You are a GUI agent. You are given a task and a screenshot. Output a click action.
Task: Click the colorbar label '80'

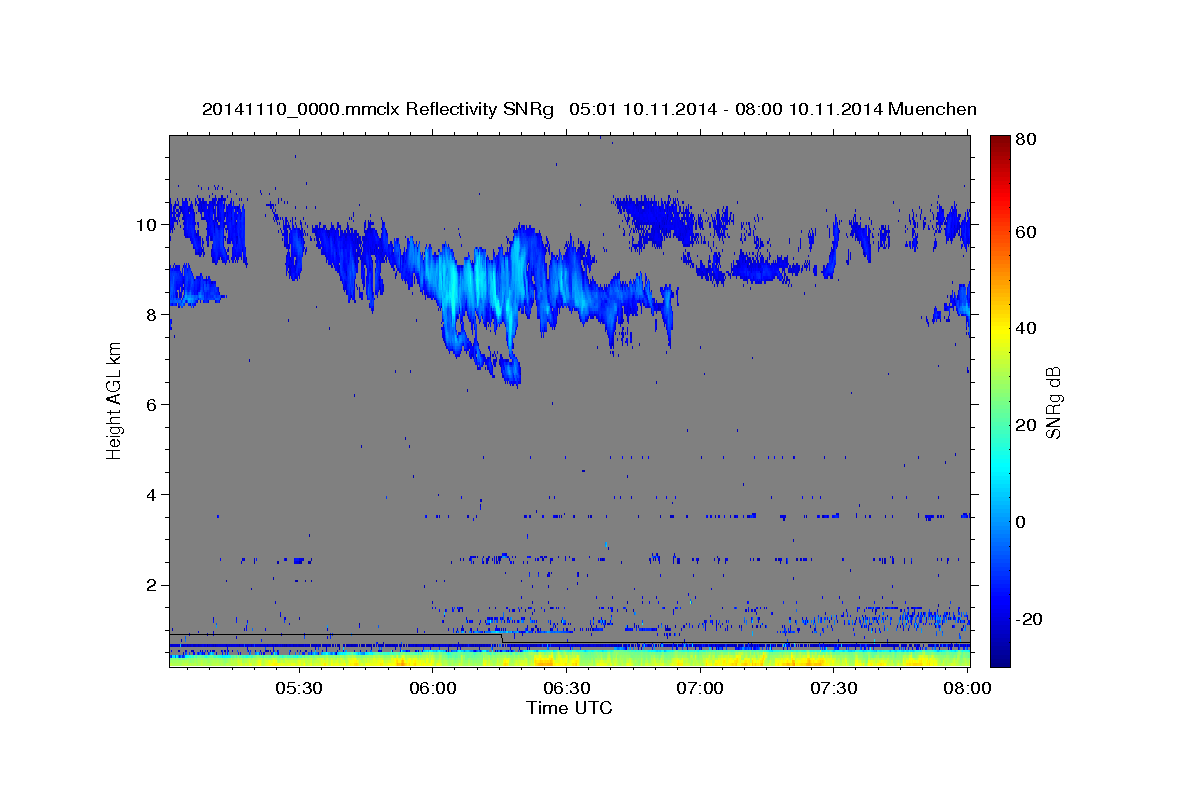pos(1025,140)
